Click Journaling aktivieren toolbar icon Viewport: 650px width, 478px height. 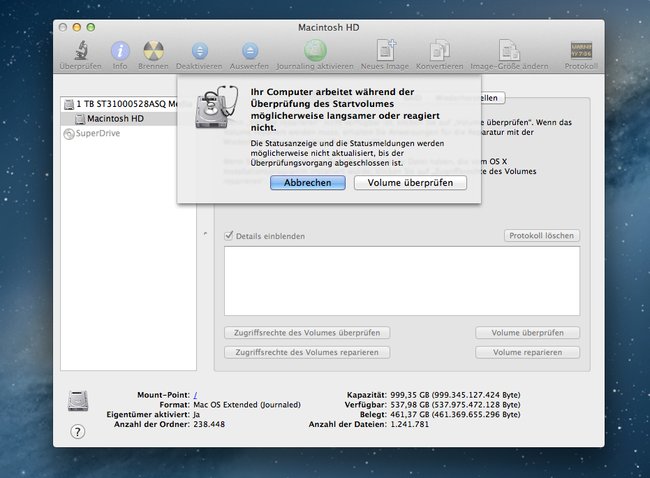click(315, 51)
